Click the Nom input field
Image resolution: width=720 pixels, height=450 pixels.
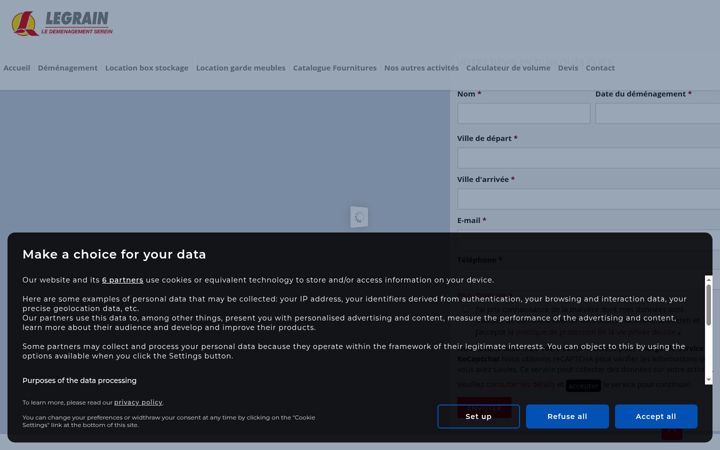(523, 113)
